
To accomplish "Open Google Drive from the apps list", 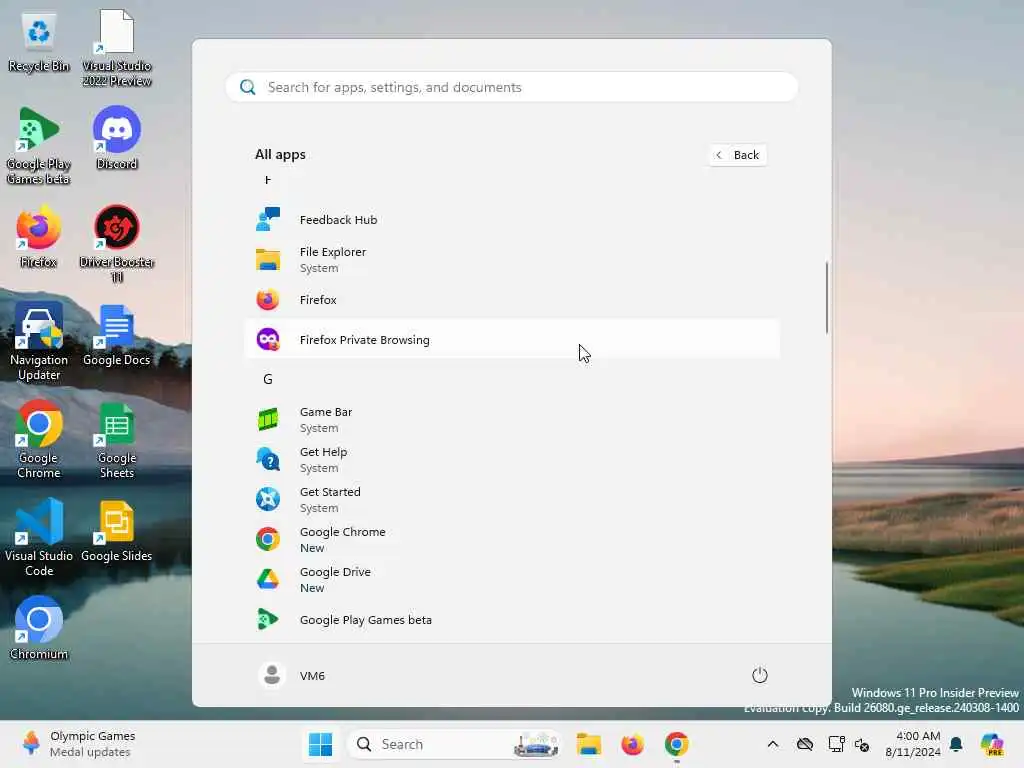I will (x=512, y=579).
